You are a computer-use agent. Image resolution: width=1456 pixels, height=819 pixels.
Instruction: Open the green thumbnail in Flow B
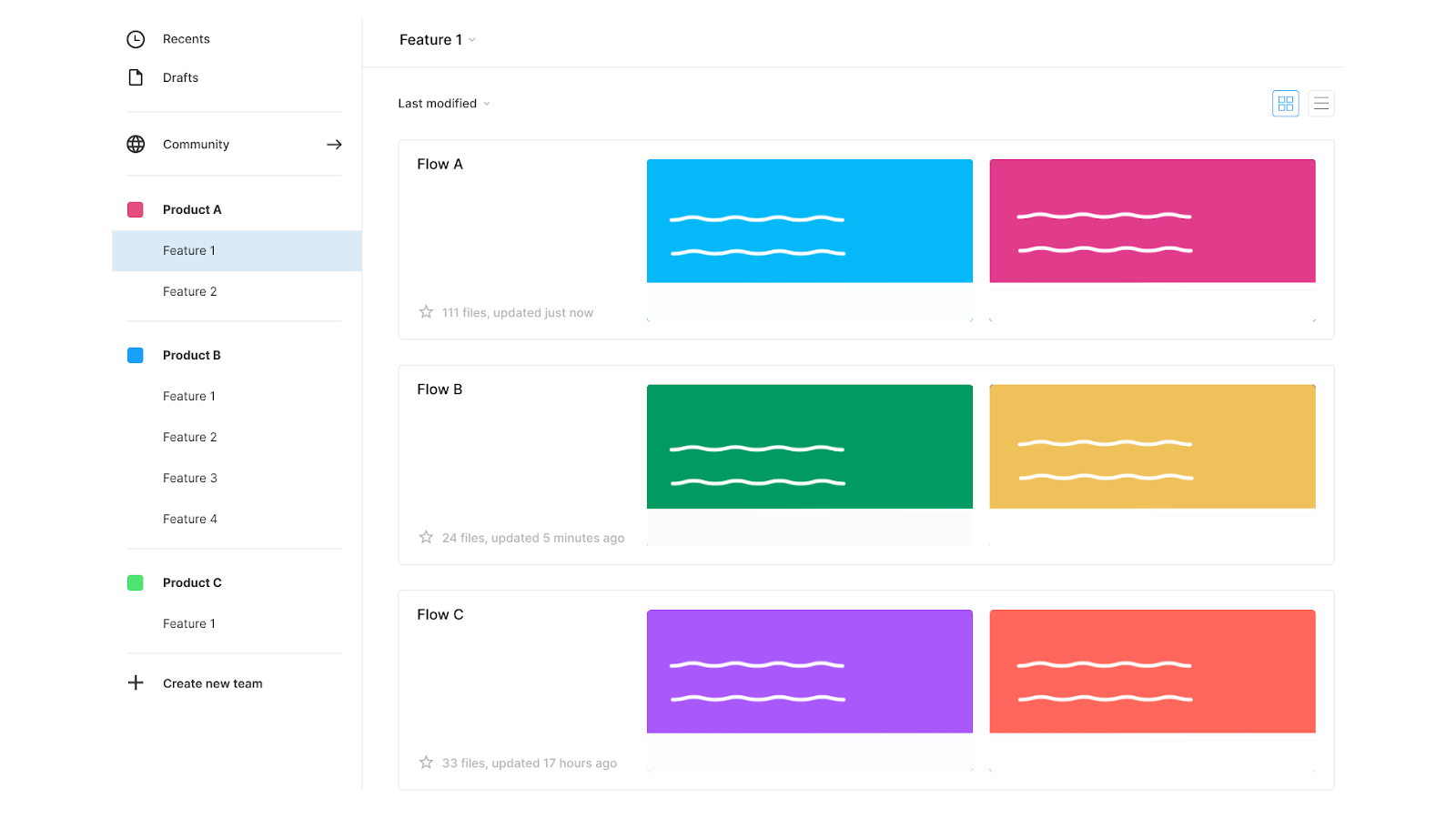[x=810, y=447]
